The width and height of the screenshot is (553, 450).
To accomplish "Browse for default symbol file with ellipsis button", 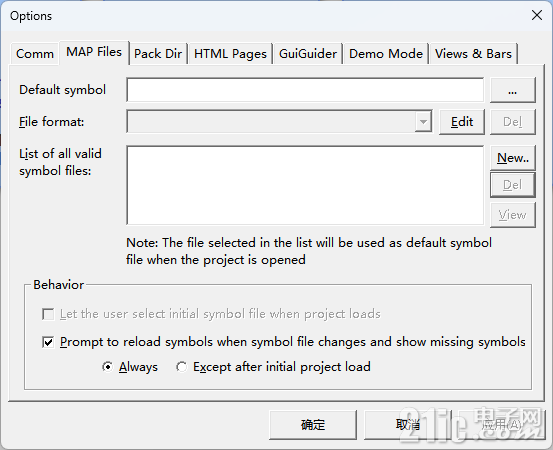I will [x=512, y=90].
